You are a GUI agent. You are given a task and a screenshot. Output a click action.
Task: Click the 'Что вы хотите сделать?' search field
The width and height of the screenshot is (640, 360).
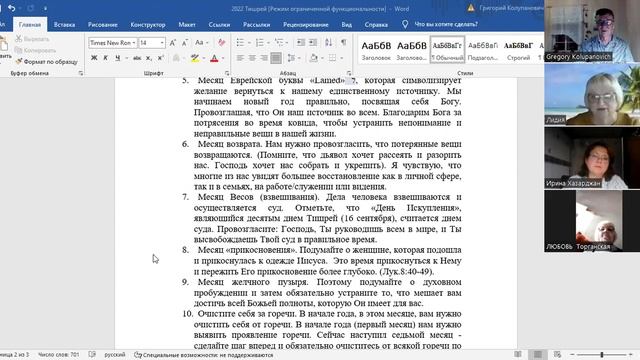coord(446,24)
